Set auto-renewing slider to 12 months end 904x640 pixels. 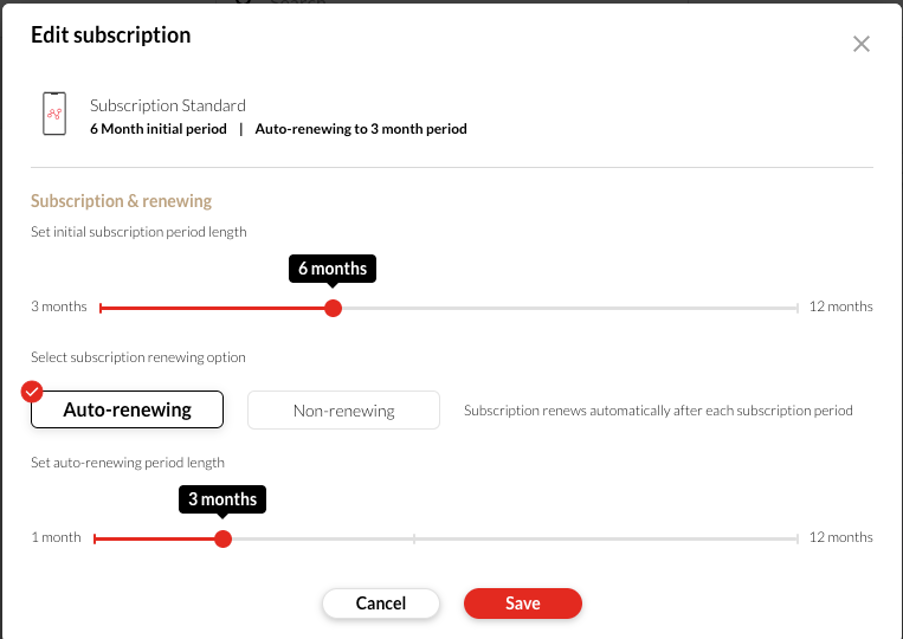[797, 539]
